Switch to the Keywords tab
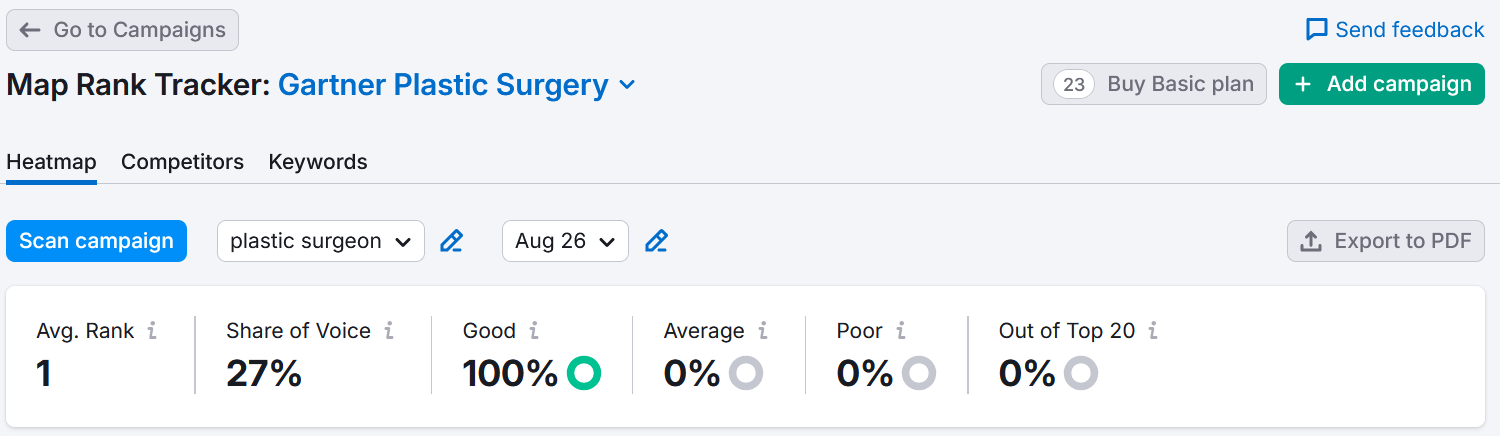The image size is (1500, 436). (x=318, y=162)
